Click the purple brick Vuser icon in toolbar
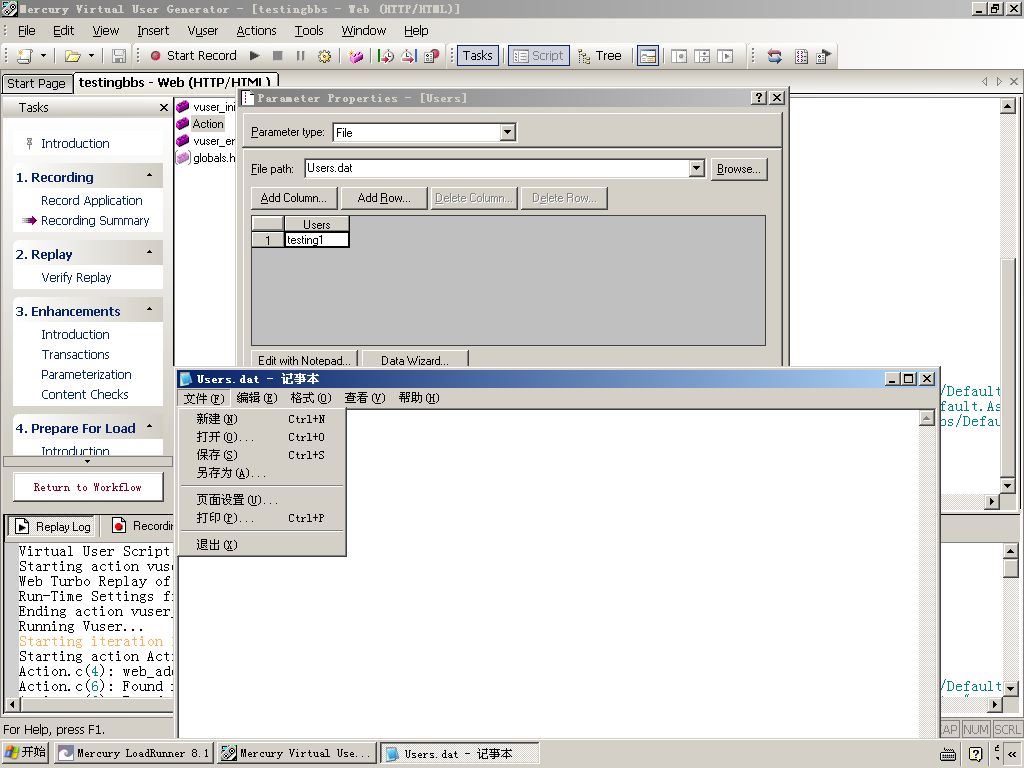Screen dimensions: 1024x768 pos(356,56)
